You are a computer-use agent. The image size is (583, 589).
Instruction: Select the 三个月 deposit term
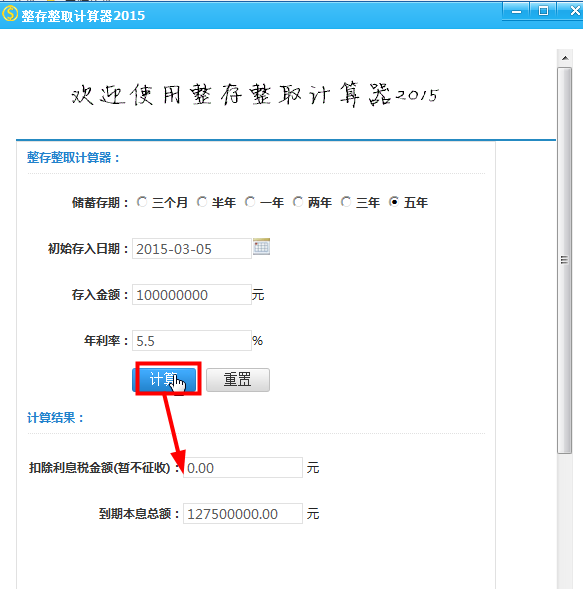pos(142,202)
